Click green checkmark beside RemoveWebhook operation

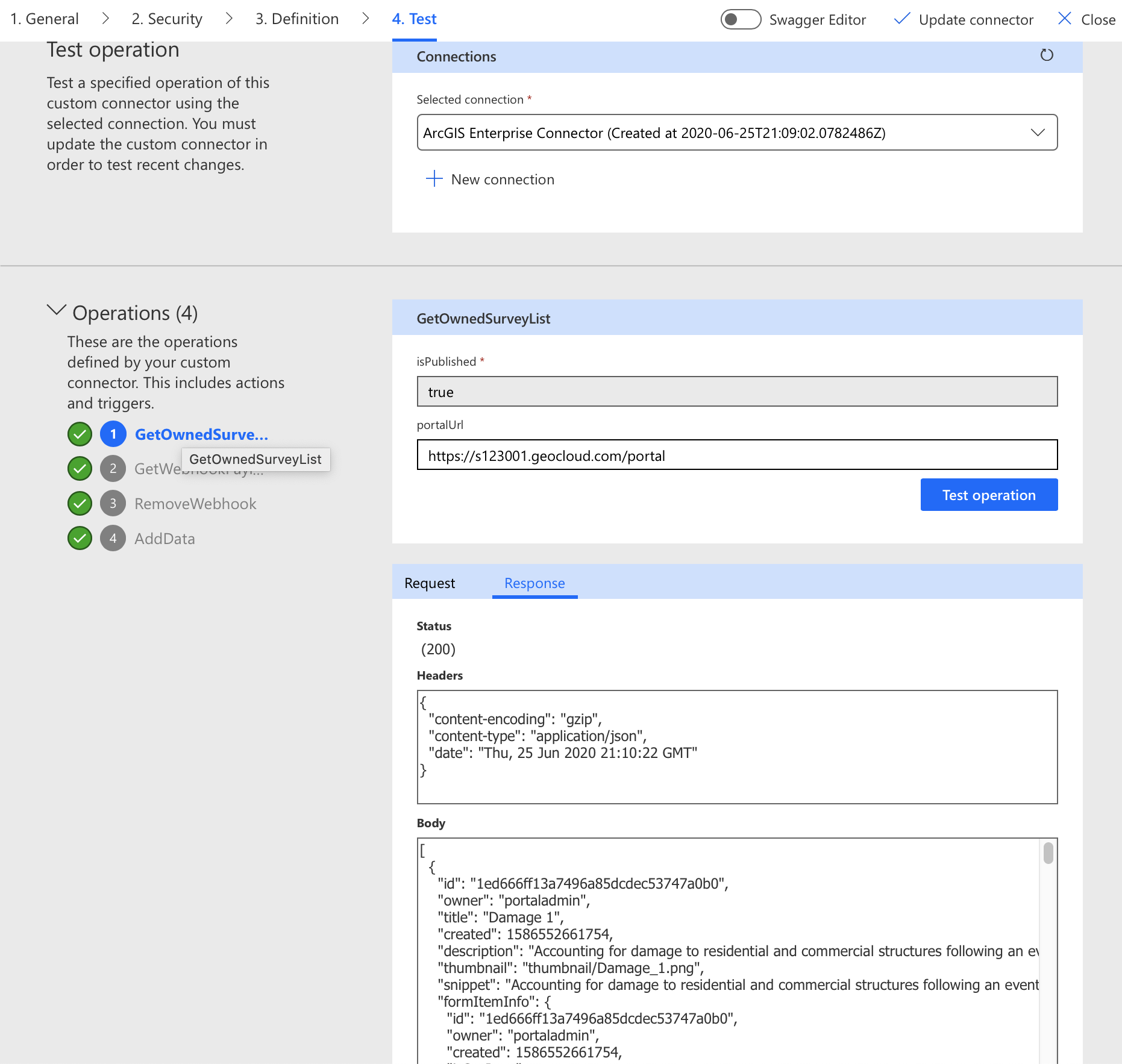pos(80,503)
